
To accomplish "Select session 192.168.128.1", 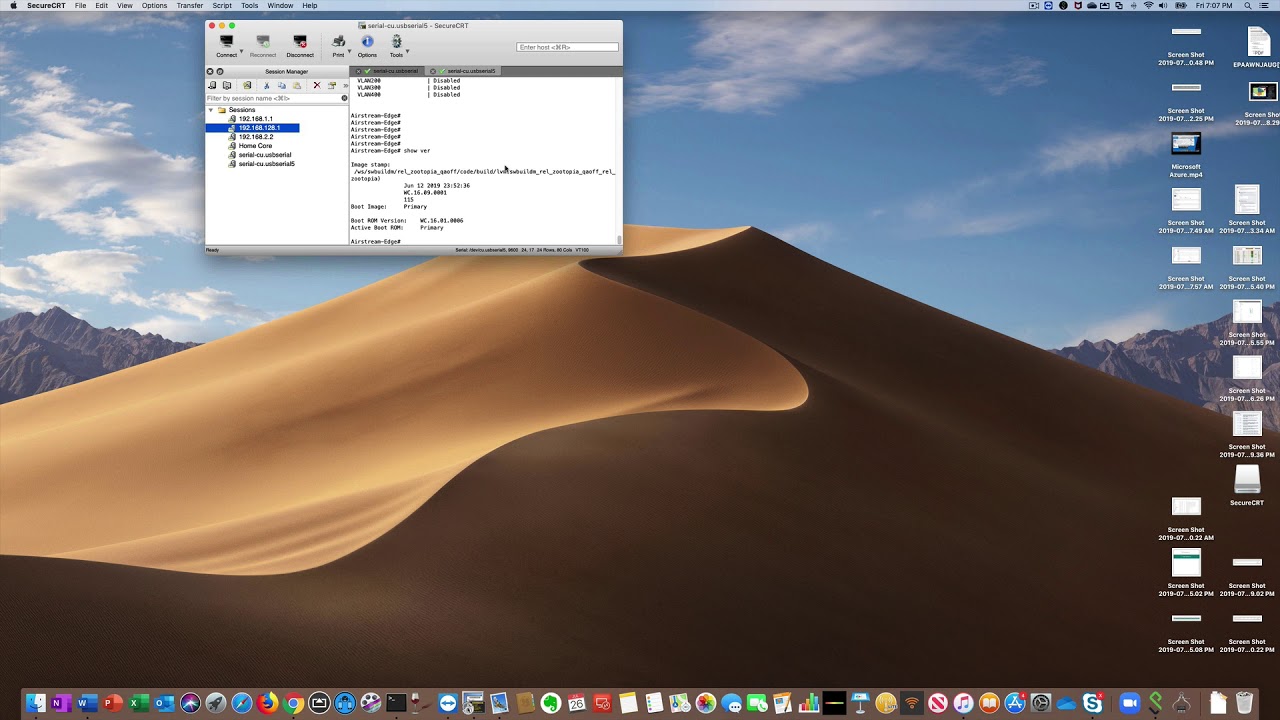I will tap(259, 128).
